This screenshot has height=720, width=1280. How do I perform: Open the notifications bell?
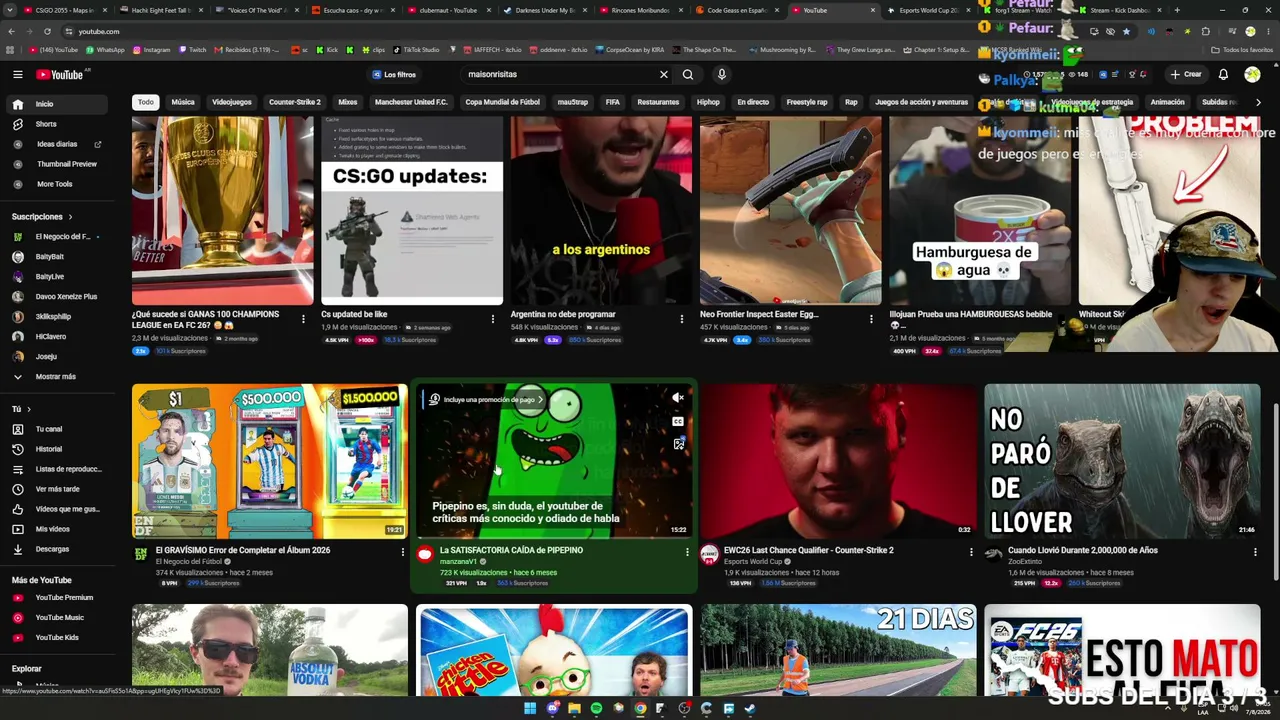1223,74
